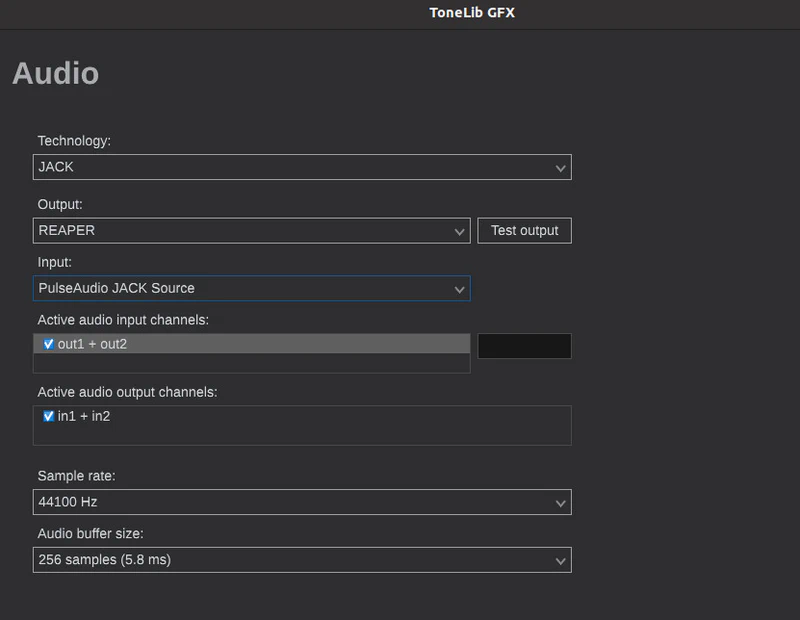Click the Active audio input channels label
Screen dimensions: 800x620
(123, 320)
